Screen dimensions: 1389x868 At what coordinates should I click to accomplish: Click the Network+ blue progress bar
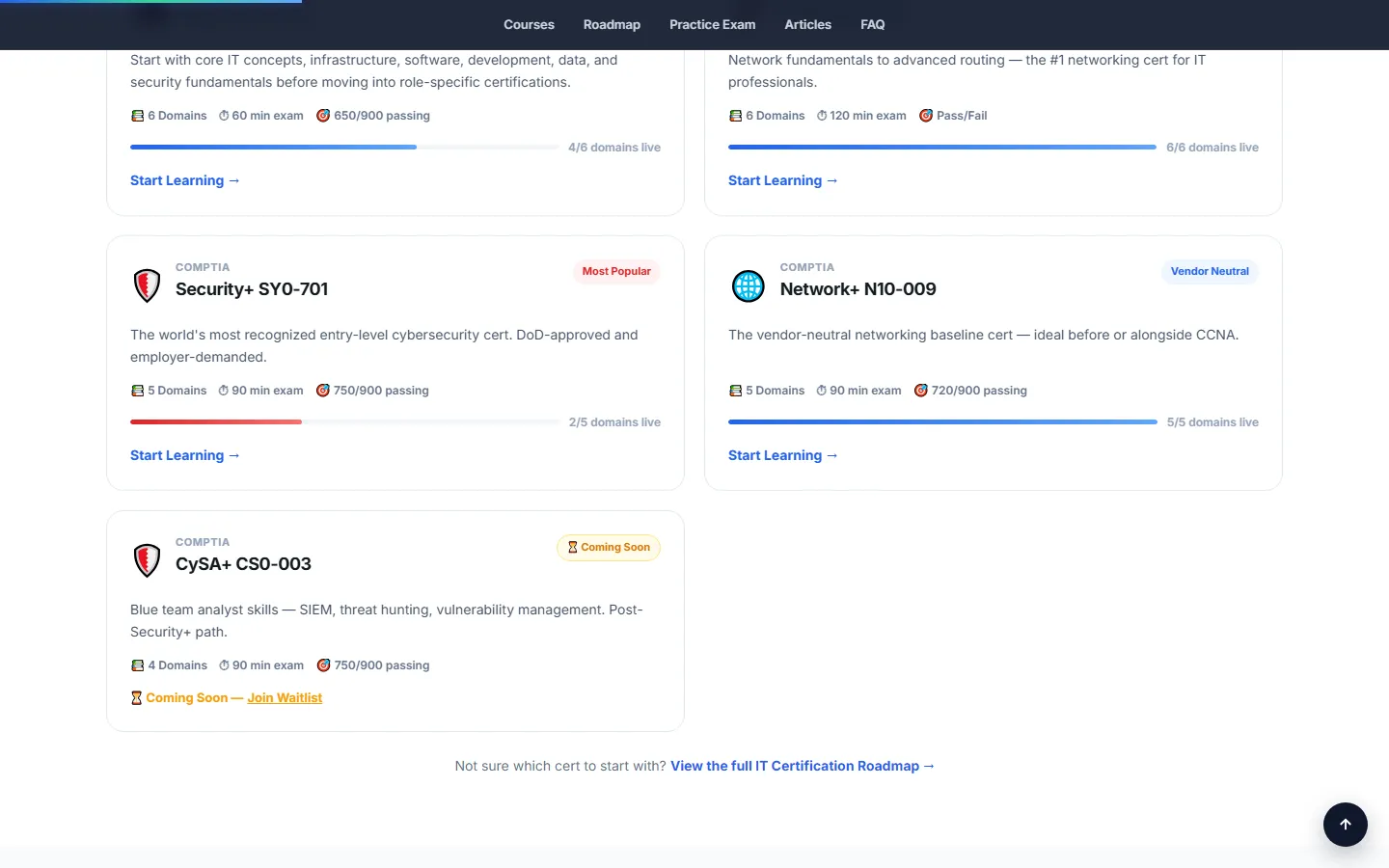pyautogui.click(x=942, y=422)
